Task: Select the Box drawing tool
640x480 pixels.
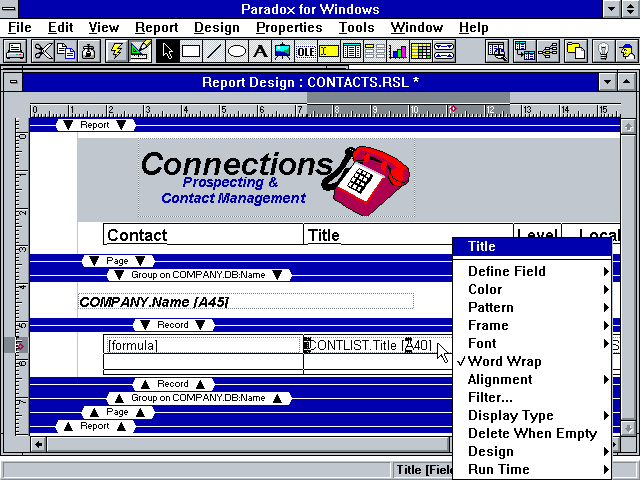Action: (x=191, y=51)
